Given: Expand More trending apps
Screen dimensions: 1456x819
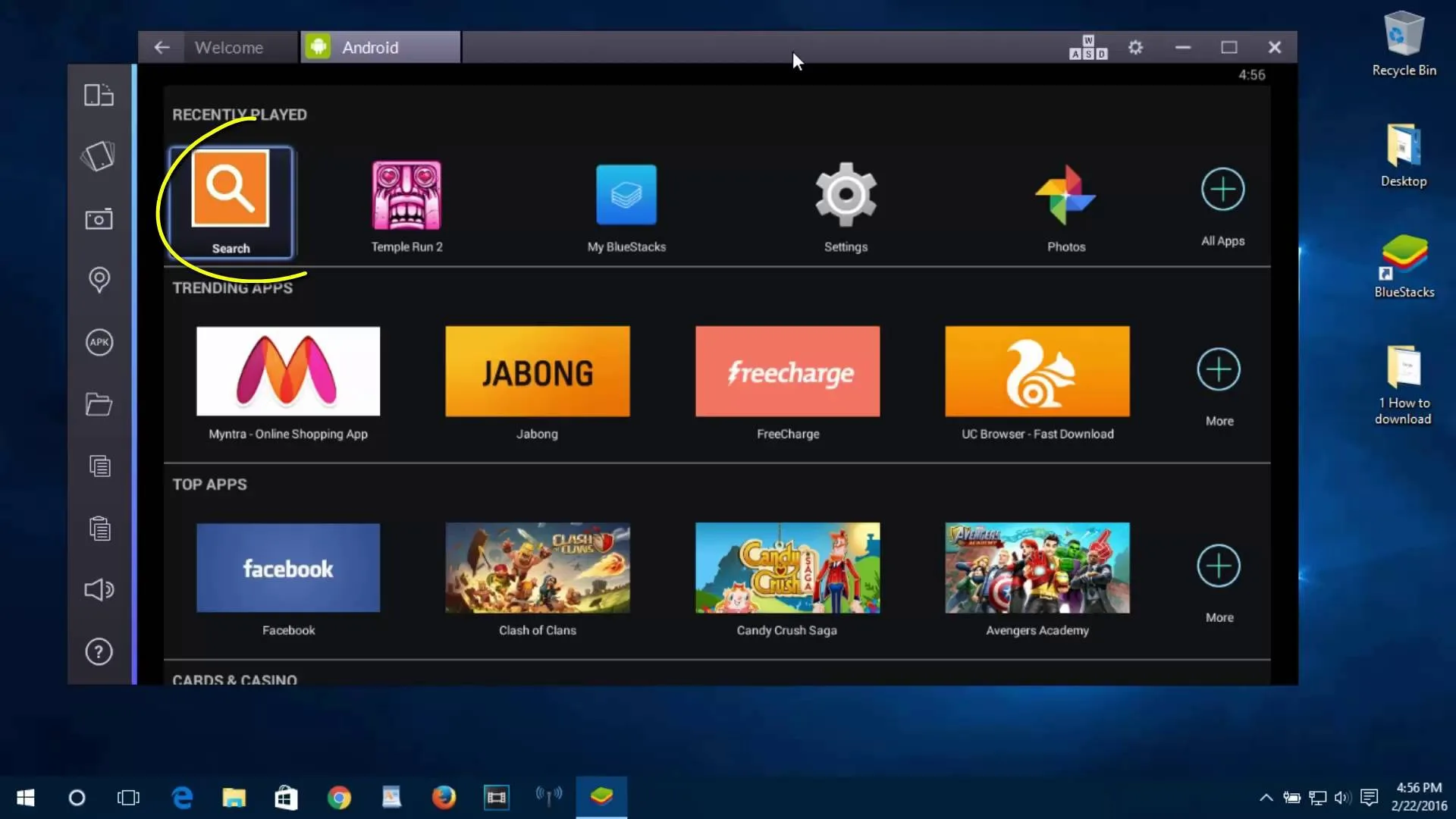Looking at the screenshot, I should pyautogui.click(x=1219, y=370).
